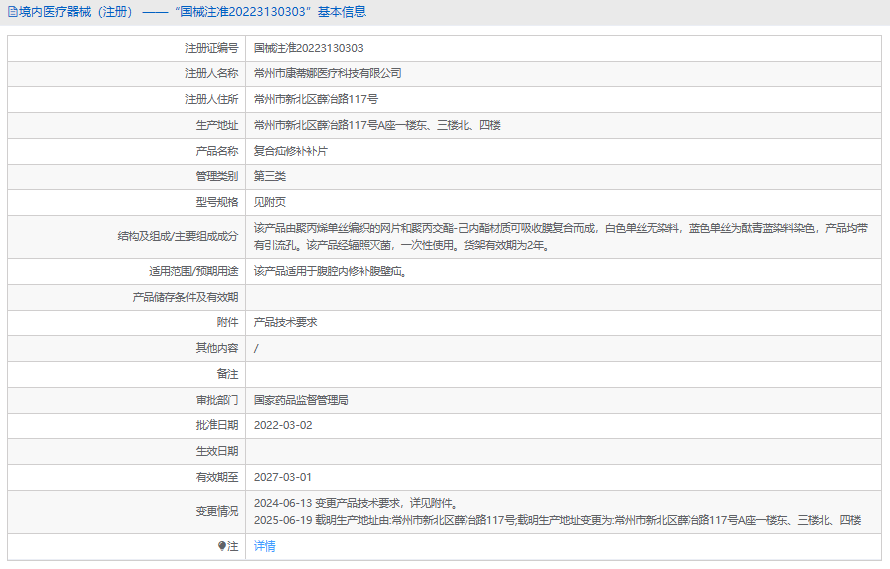Image resolution: width=890 pixels, height=569 pixels.
Task: Click the heading text 境内医疗器械（注册）
Action: point(77,12)
